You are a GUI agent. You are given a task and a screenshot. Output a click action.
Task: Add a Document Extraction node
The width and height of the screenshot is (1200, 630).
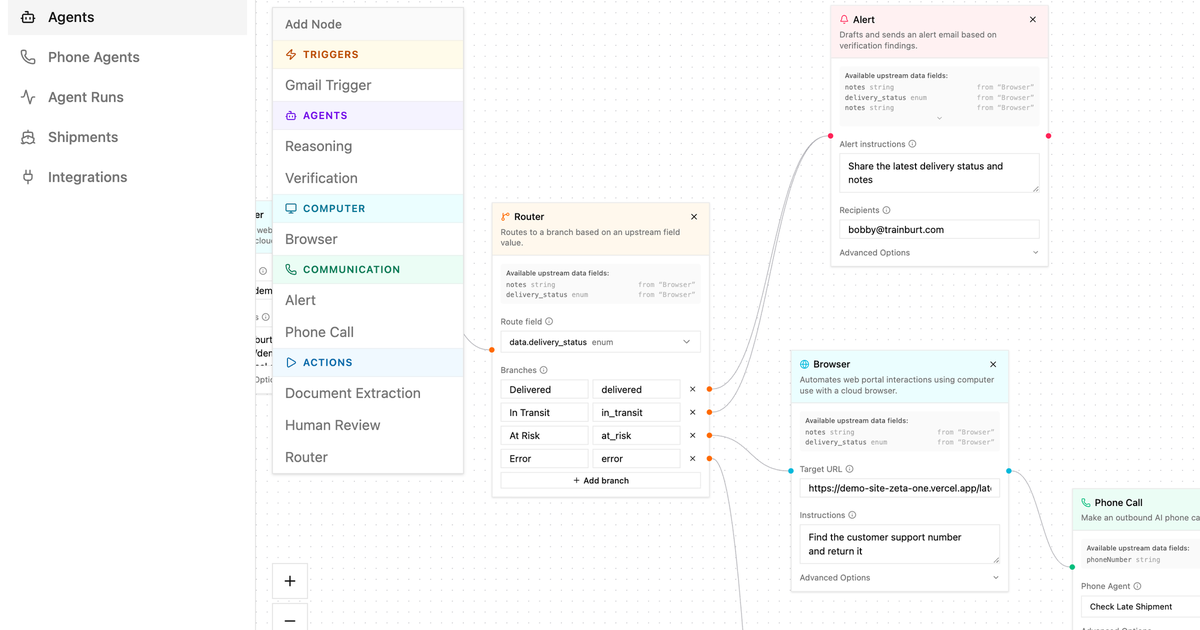[368, 393]
